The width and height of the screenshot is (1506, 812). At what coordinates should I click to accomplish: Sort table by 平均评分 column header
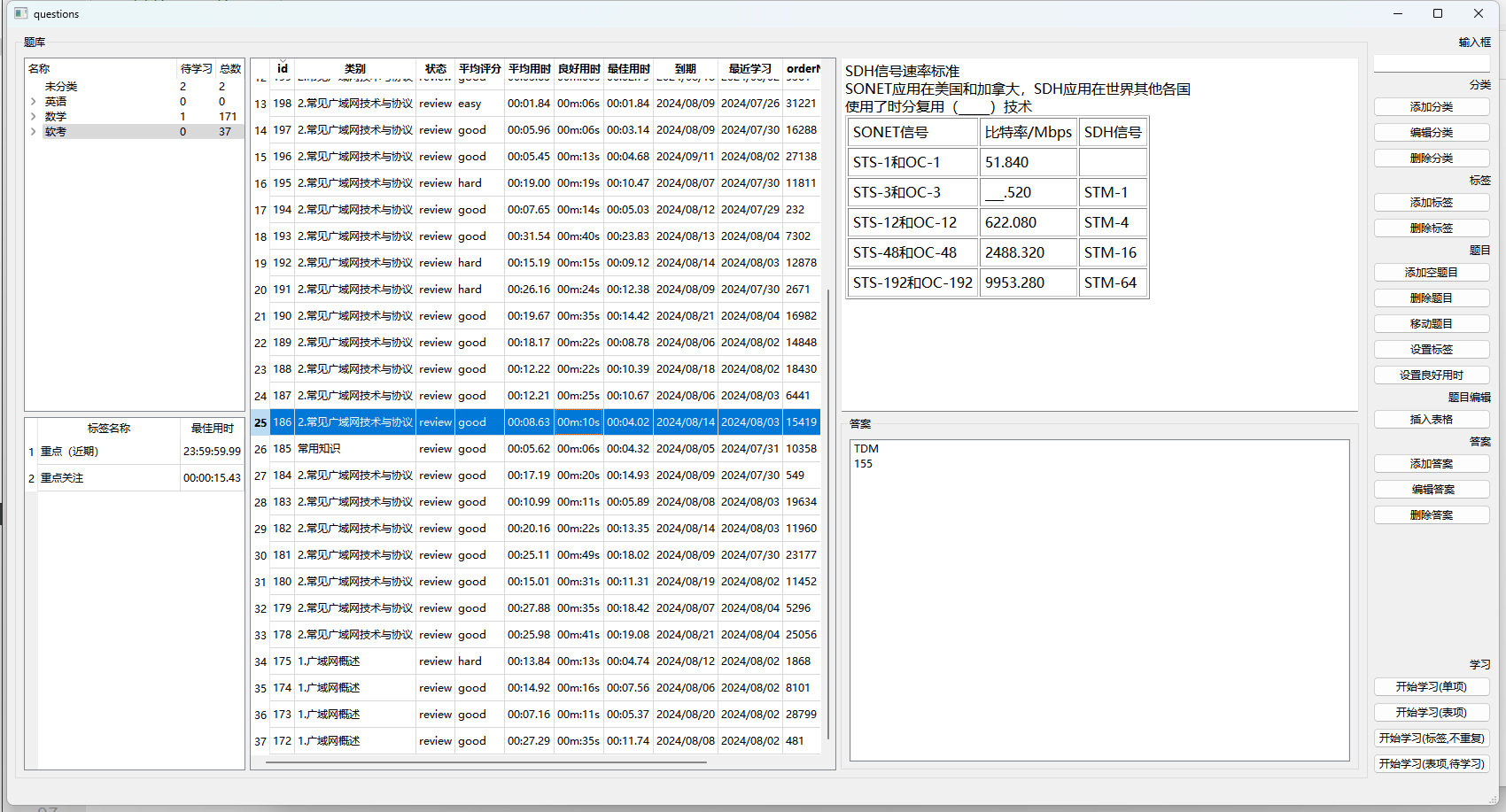coord(479,68)
